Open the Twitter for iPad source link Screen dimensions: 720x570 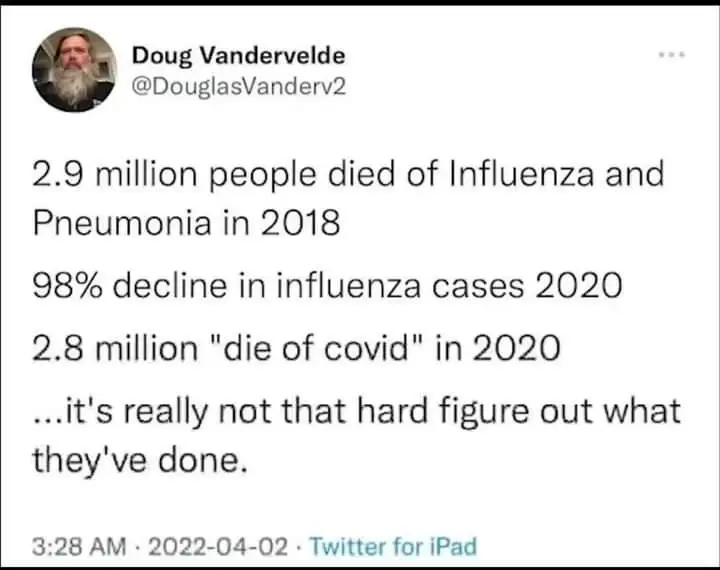pos(393,546)
